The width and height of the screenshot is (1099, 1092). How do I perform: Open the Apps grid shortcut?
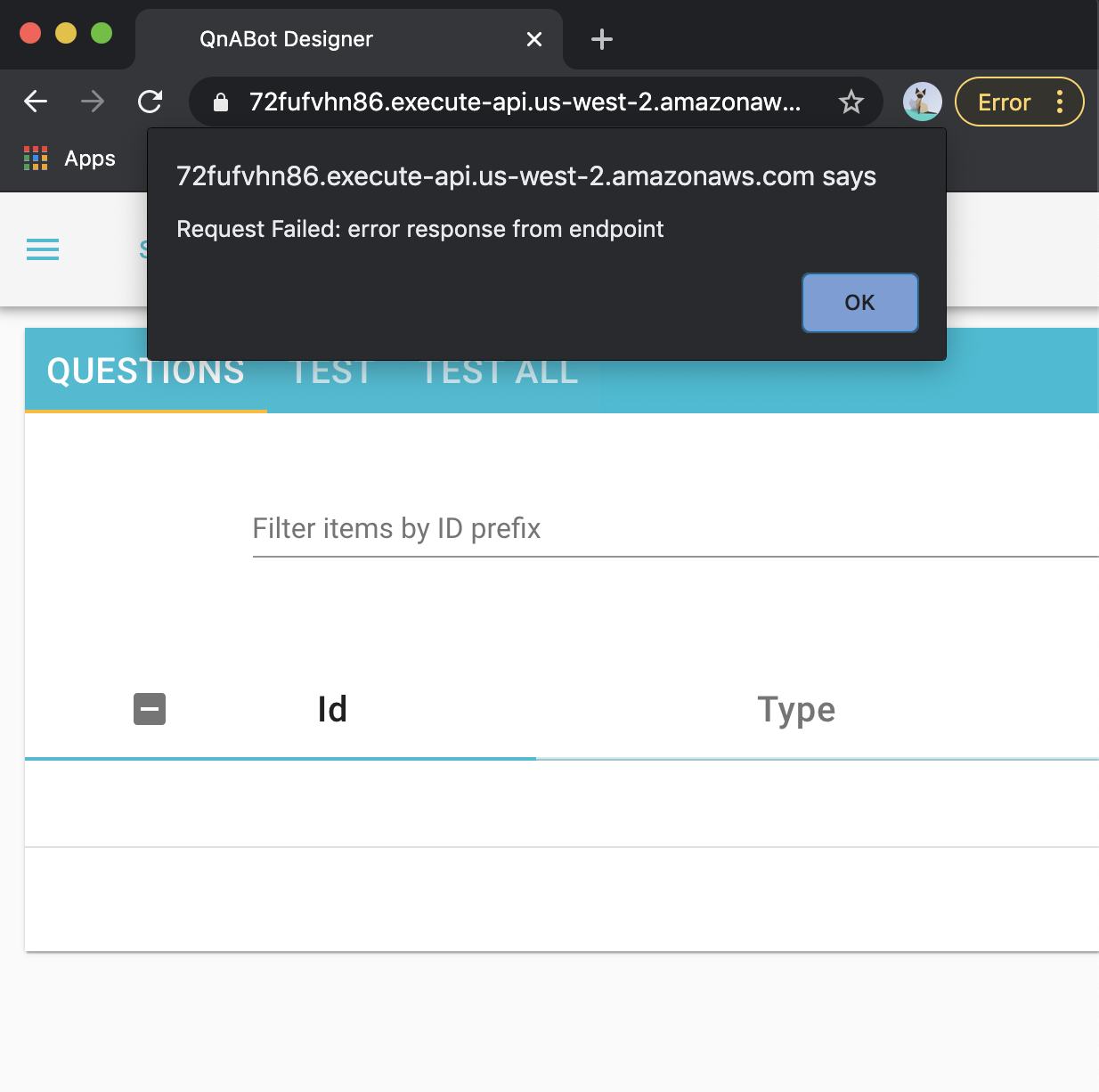coord(36,158)
